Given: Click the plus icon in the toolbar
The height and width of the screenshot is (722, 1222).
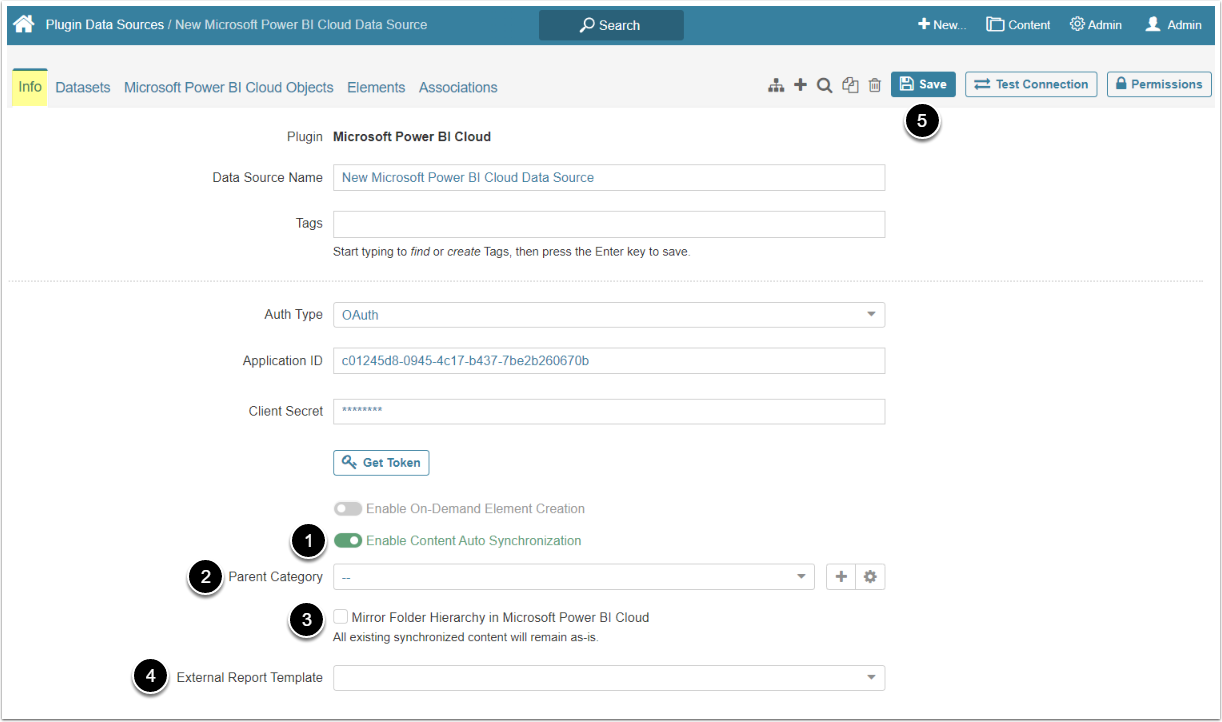Looking at the screenshot, I should point(800,86).
